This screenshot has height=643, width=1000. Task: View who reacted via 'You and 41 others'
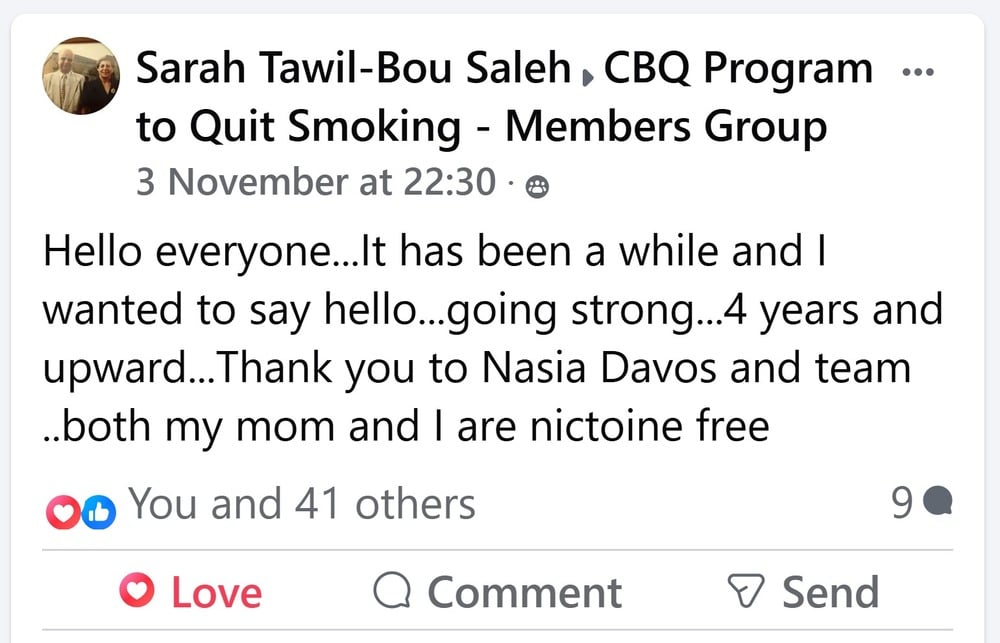(x=302, y=505)
